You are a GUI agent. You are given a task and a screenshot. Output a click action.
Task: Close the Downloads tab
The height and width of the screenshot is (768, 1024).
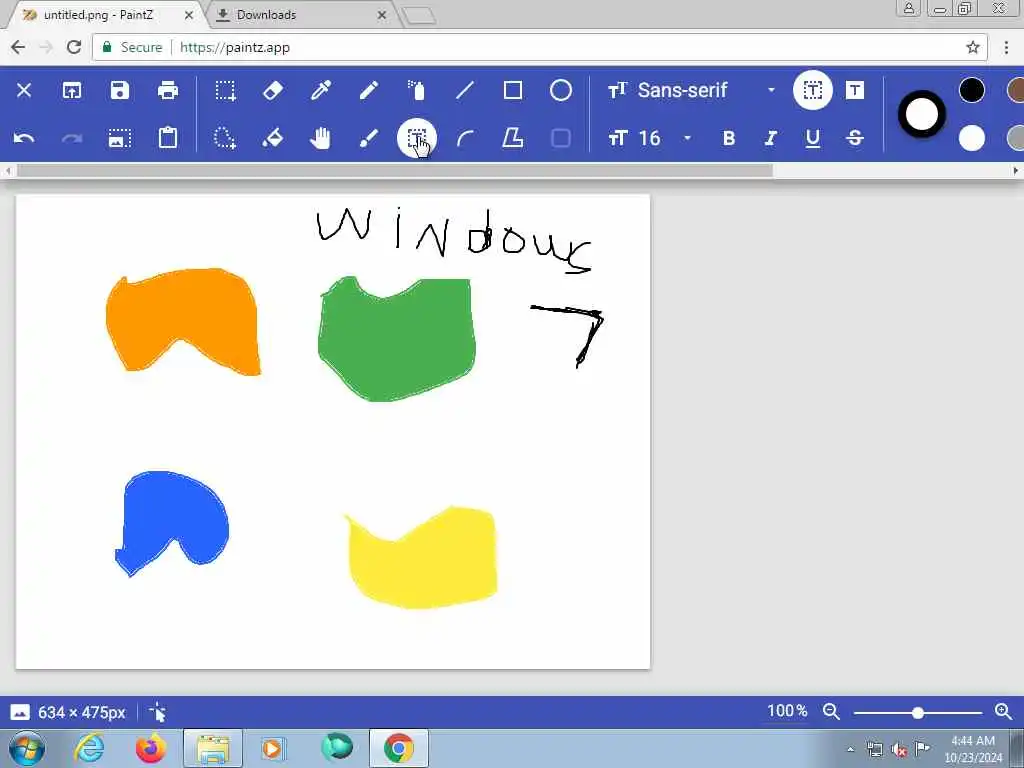(x=382, y=15)
